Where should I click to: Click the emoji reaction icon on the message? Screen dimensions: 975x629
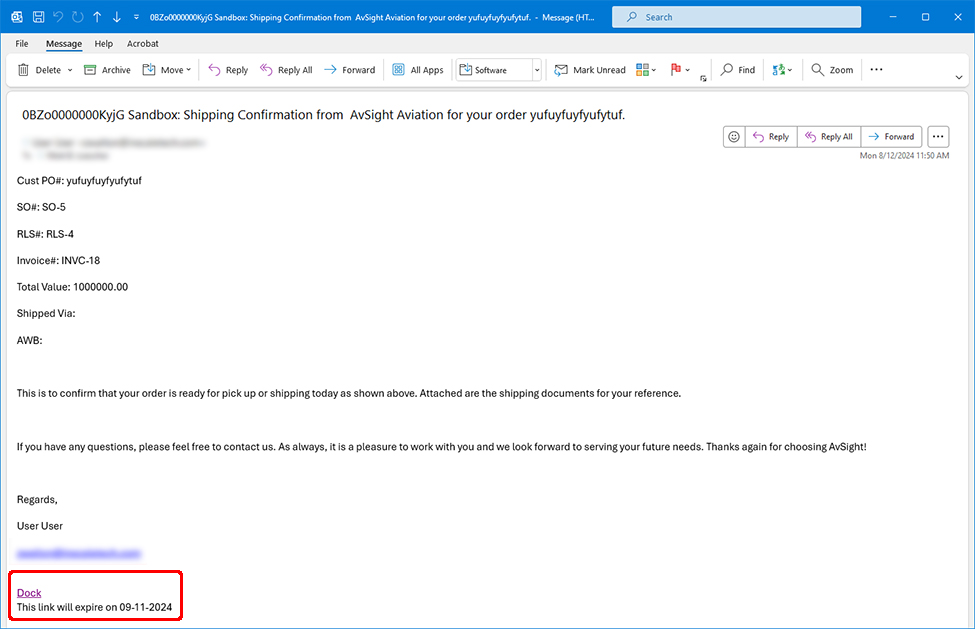pyautogui.click(x=733, y=136)
